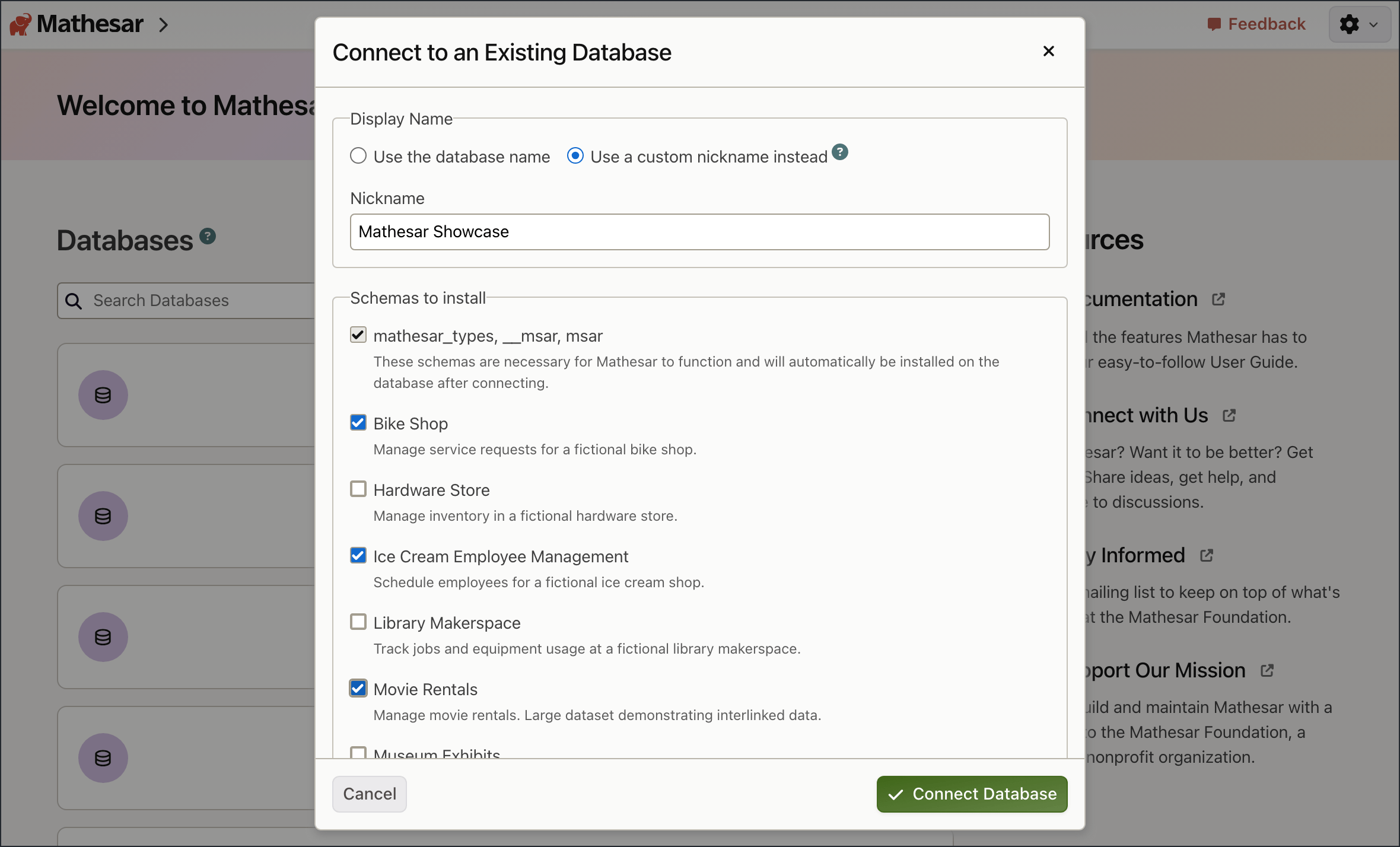Image resolution: width=1400 pixels, height=847 pixels.
Task: Click 'Manage inventory in a fictional hardware store.' text
Action: [x=526, y=516]
